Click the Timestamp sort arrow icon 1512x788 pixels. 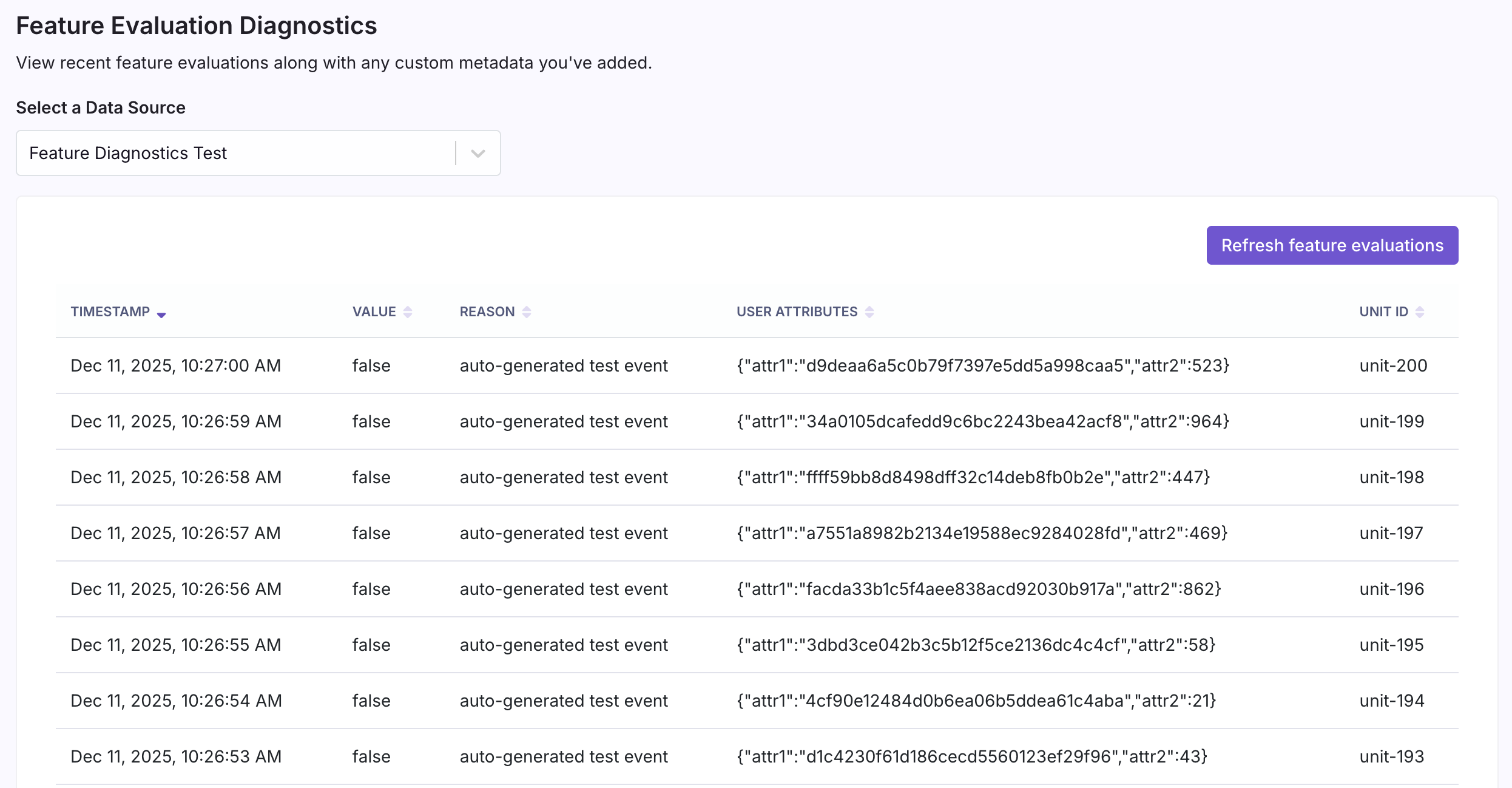pos(161,314)
